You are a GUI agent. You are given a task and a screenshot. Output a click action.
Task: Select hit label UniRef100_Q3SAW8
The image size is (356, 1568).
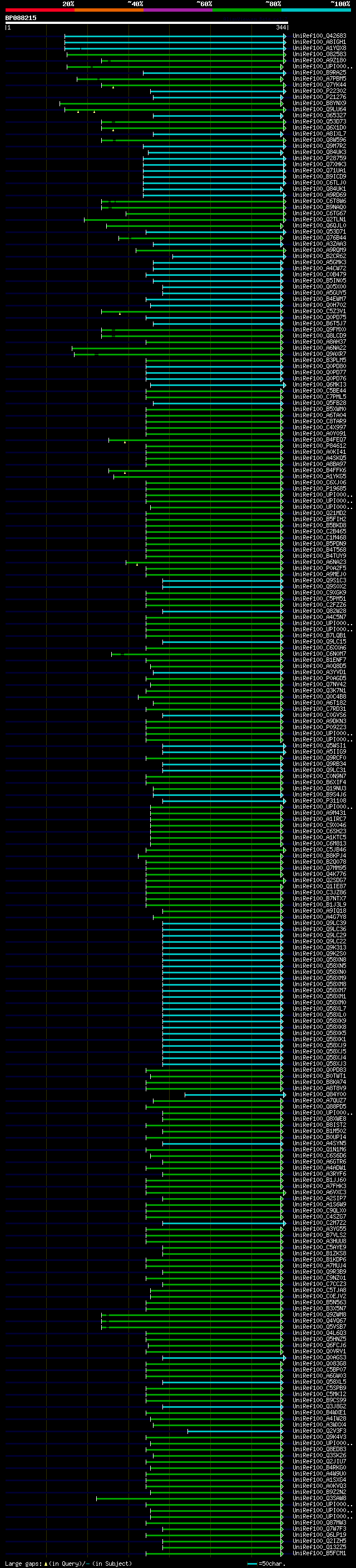point(319,1497)
